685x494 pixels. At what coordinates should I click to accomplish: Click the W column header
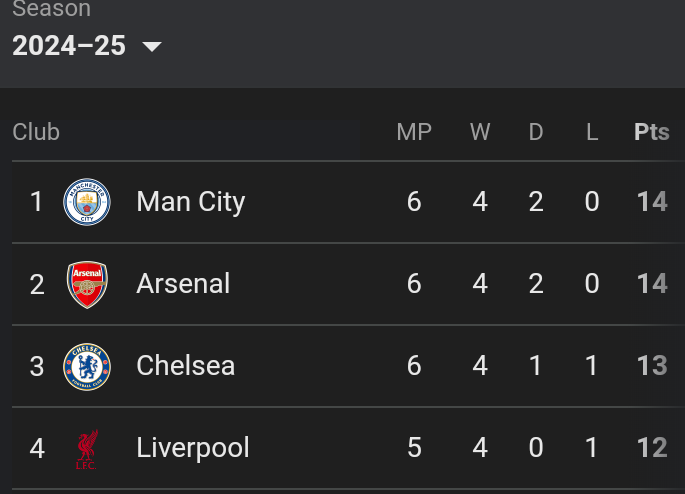click(480, 132)
